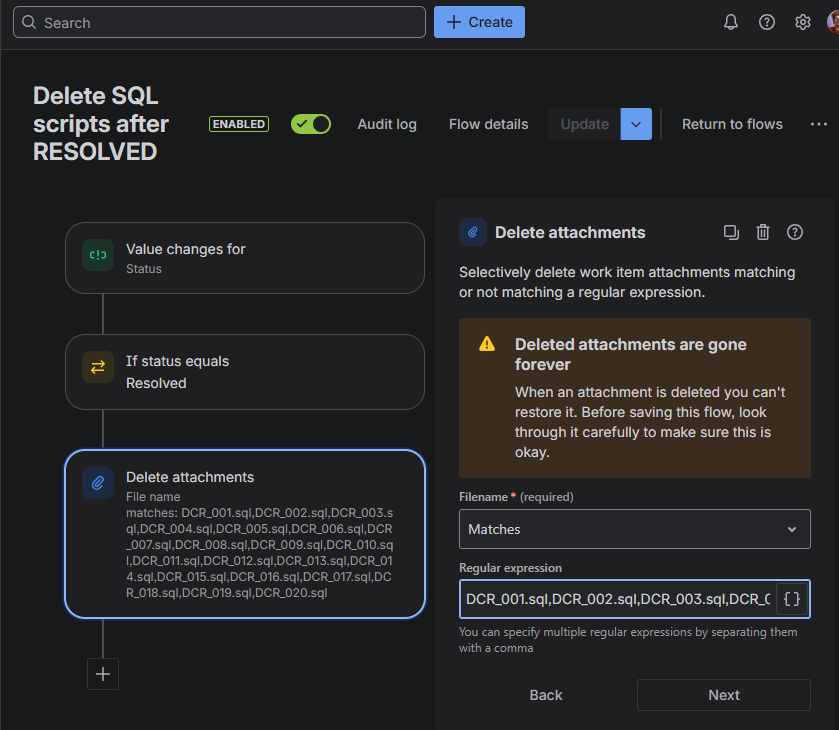Image resolution: width=839 pixels, height=730 pixels.
Task: Open the user profile avatar
Action: [x=833, y=22]
